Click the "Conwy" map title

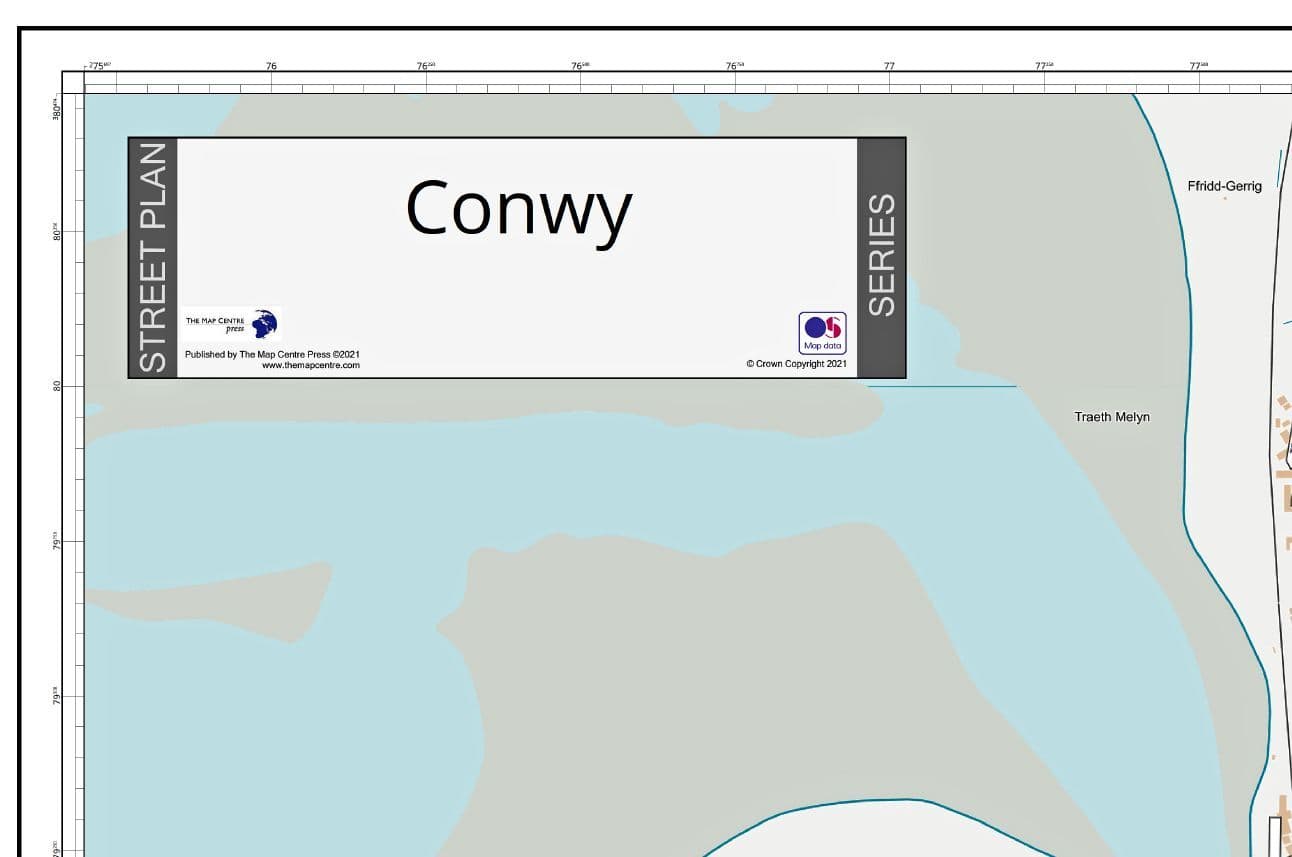[518, 209]
